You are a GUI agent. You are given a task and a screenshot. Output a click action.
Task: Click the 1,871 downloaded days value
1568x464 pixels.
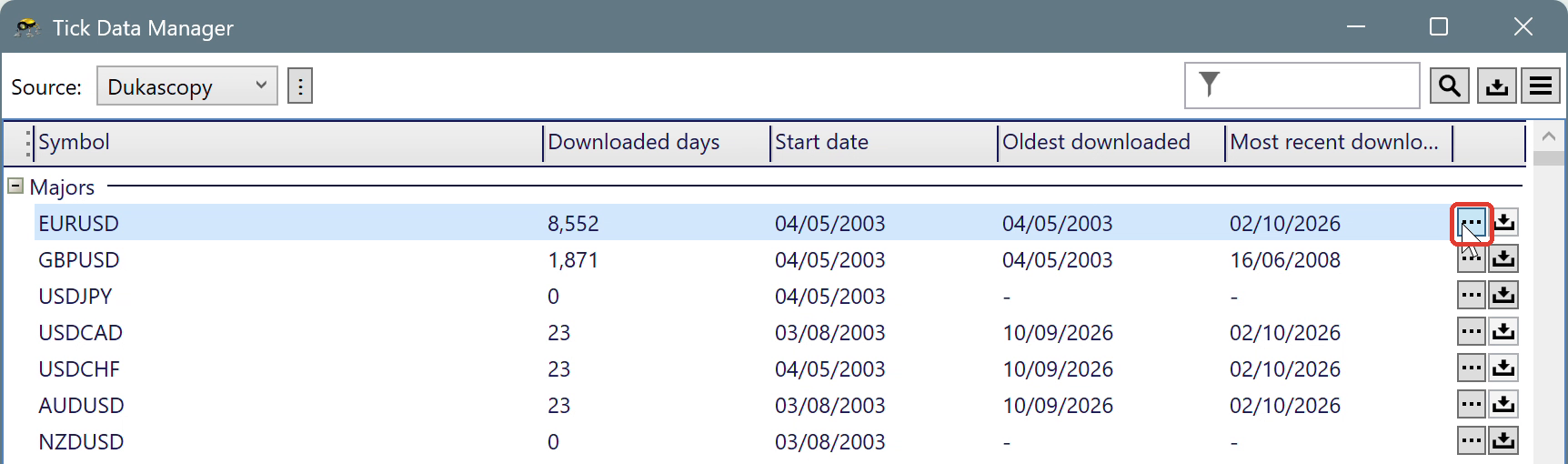click(x=573, y=259)
